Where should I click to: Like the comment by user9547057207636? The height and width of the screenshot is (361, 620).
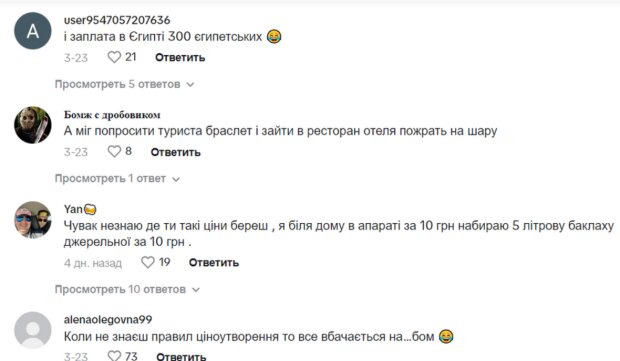tap(114, 57)
